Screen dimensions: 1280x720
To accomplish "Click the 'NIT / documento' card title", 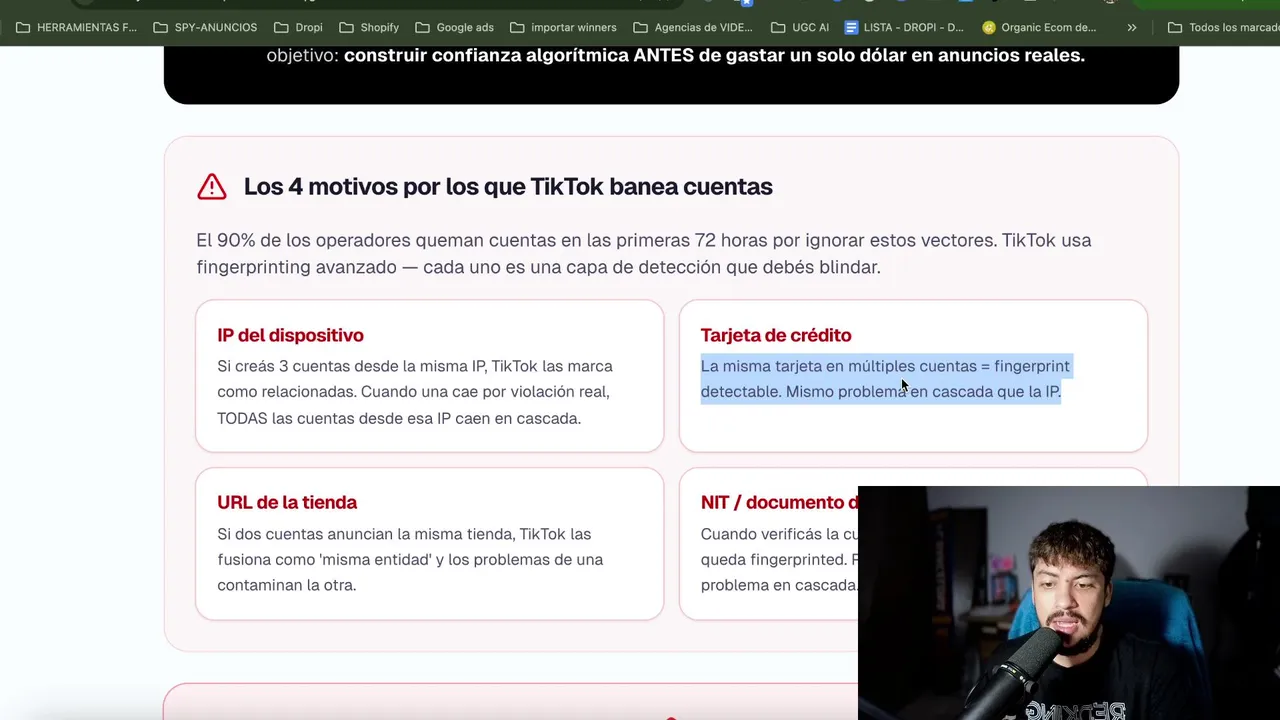I will point(779,502).
